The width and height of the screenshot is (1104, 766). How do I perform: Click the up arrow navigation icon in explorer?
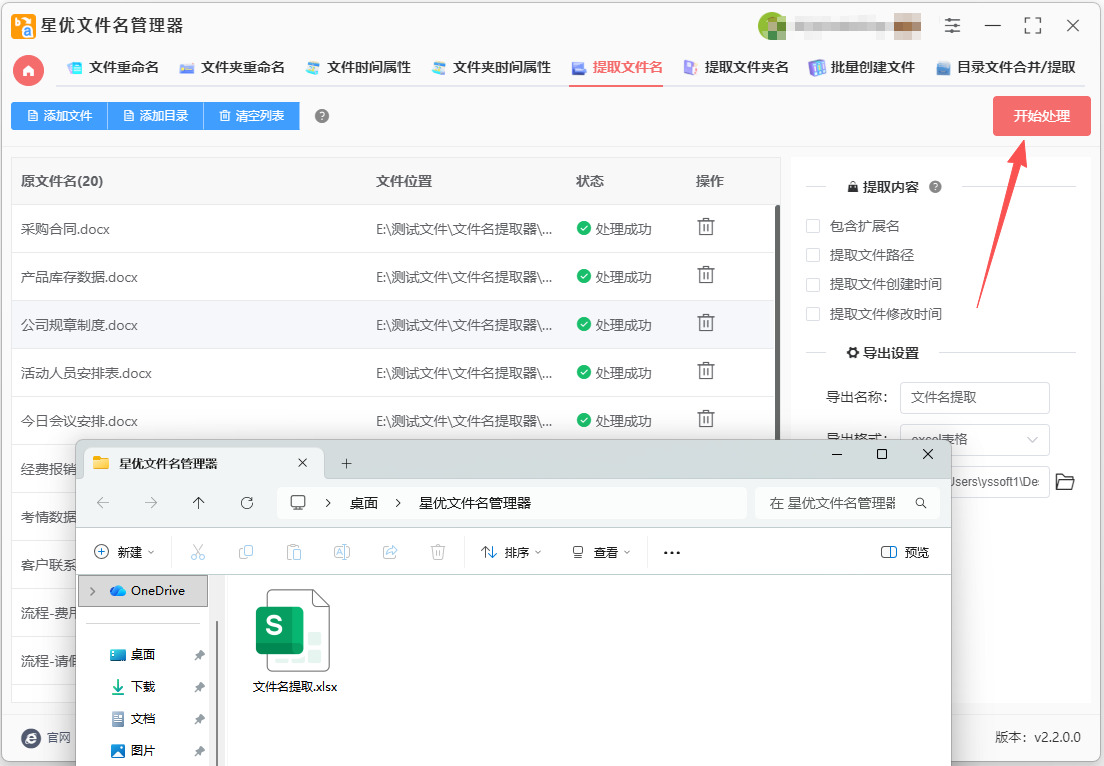coord(199,503)
